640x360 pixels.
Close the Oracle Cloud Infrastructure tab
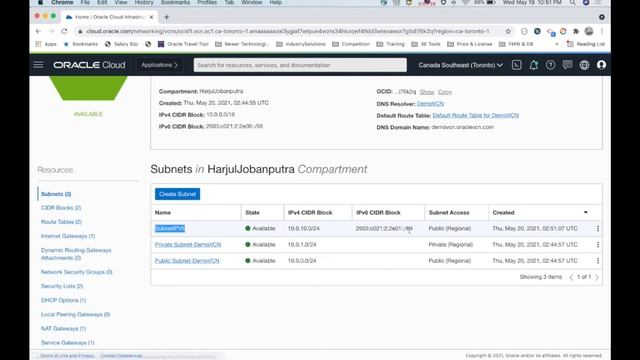[x=151, y=17]
